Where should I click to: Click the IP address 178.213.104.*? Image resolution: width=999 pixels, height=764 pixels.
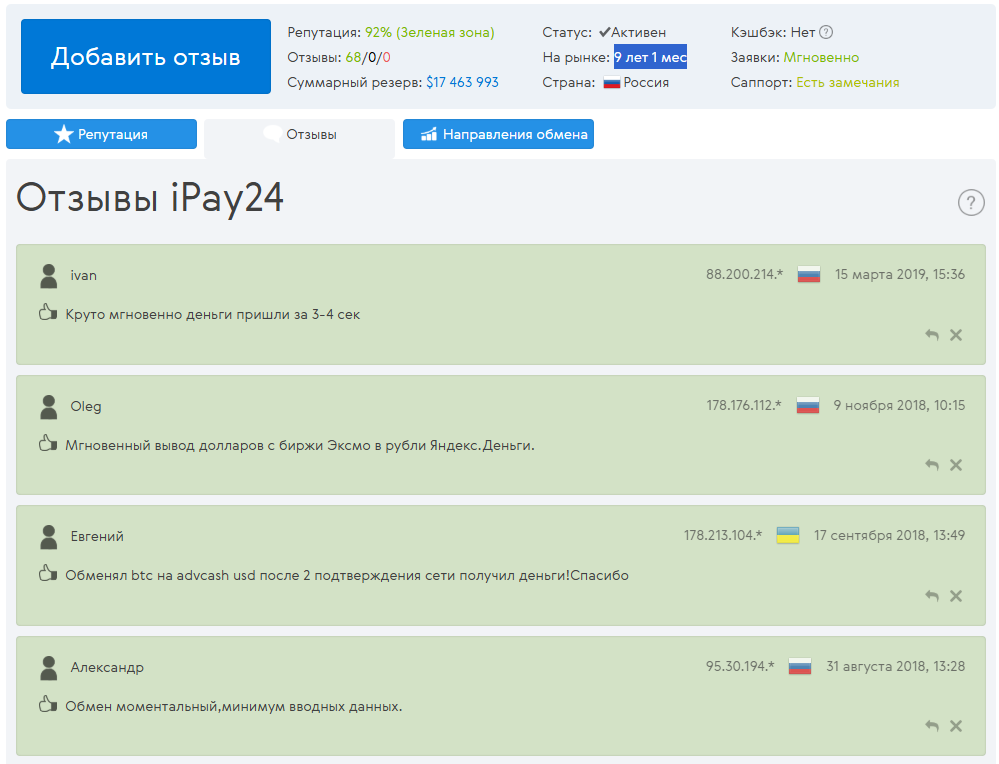click(722, 535)
